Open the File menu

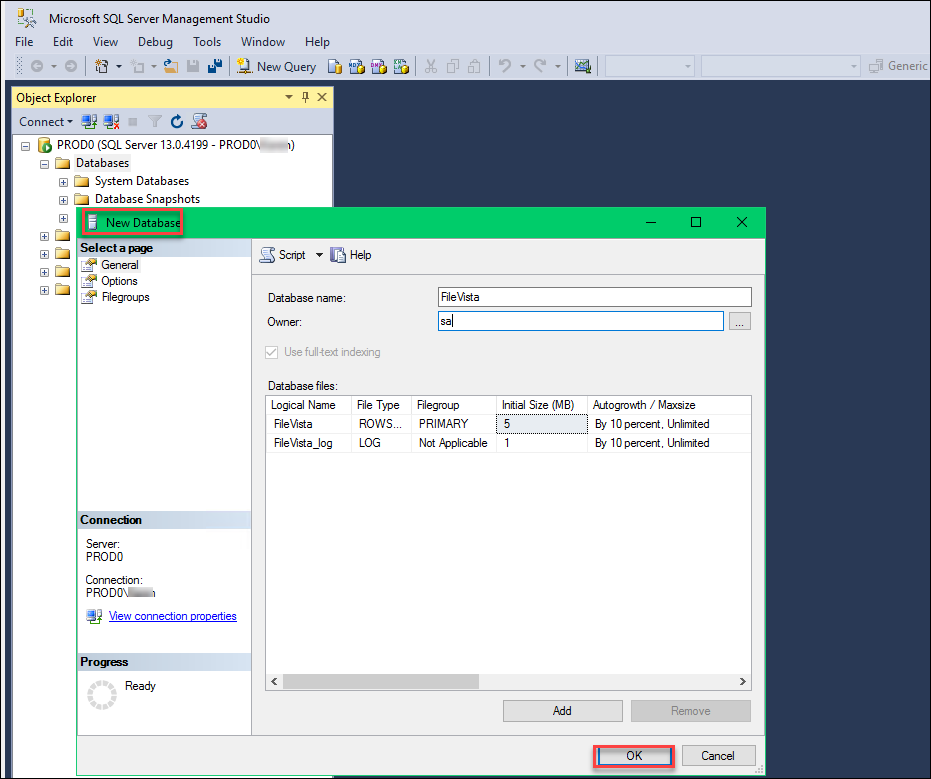(24, 42)
